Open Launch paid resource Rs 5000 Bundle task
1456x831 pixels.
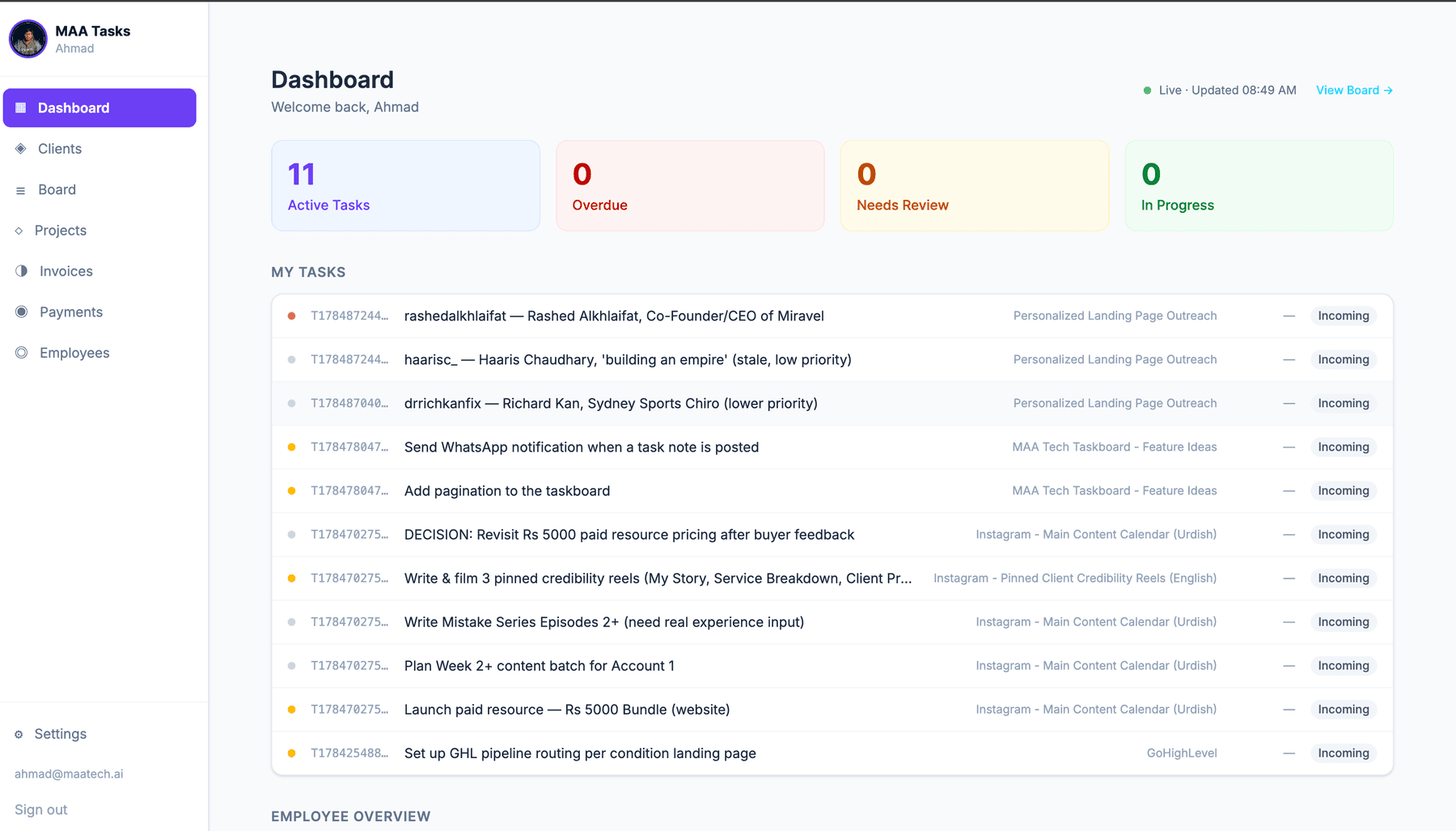coord(832,709)
